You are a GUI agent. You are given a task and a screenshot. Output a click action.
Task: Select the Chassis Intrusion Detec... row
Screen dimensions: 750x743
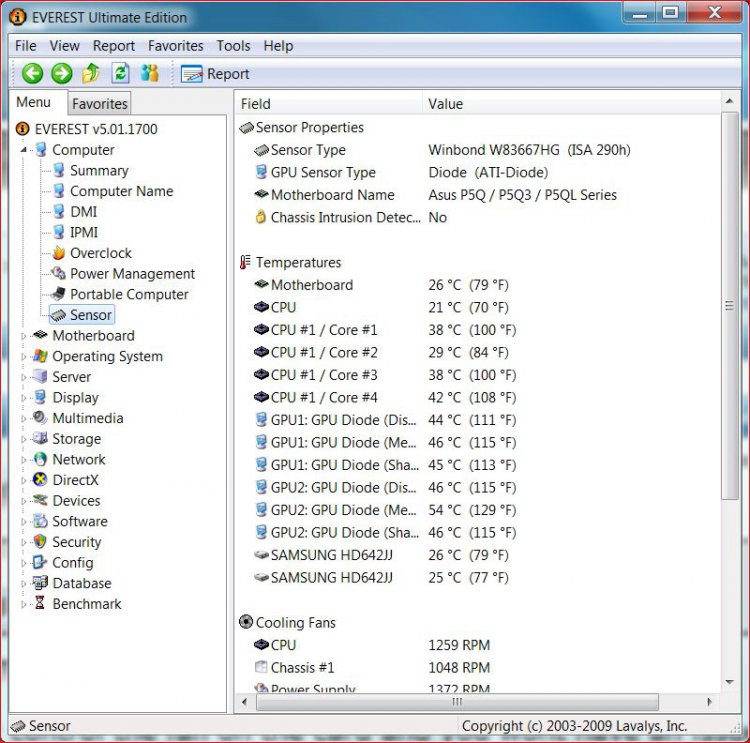(477, 218)
